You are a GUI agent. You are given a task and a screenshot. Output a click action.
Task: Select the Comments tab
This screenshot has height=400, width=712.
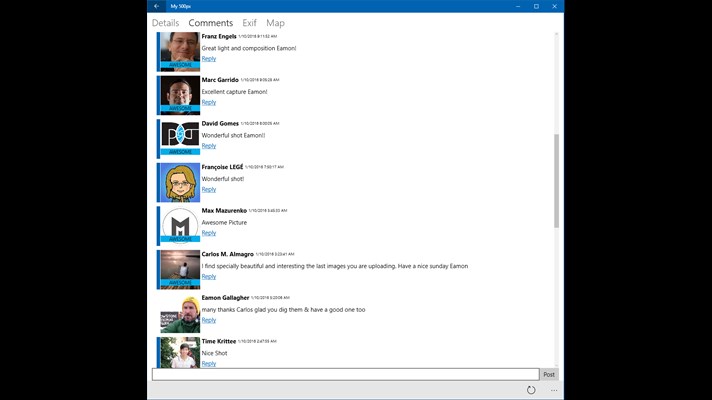[211, 23]
